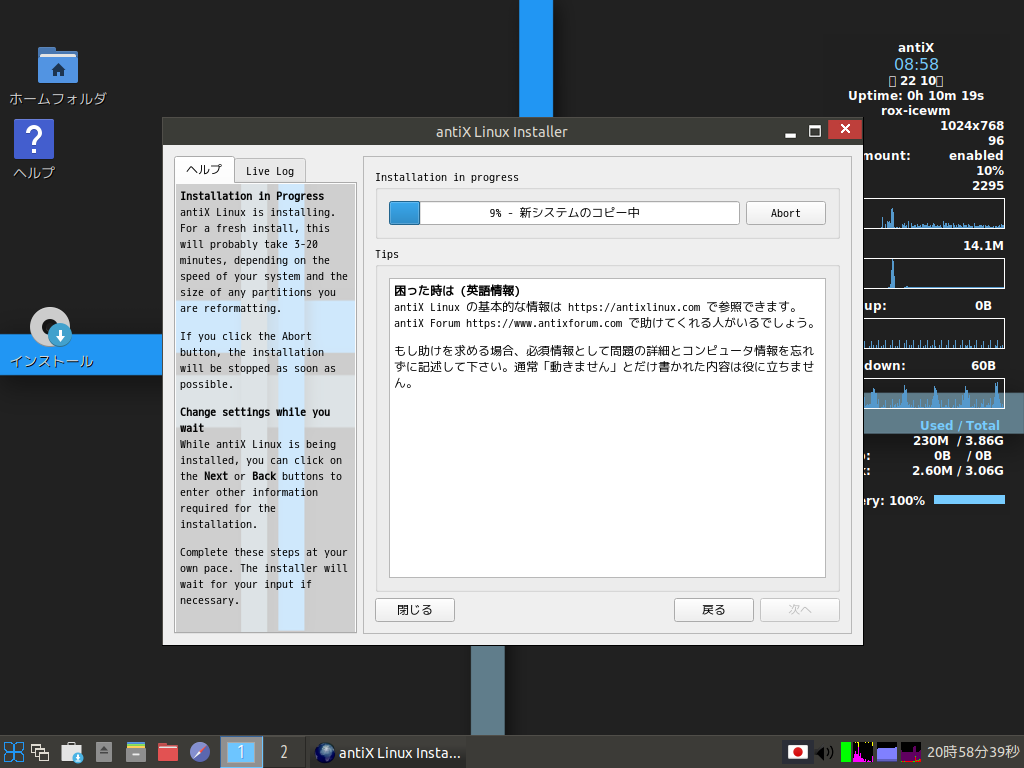Click the purple network monitor tray graph

tap(910, 752)
